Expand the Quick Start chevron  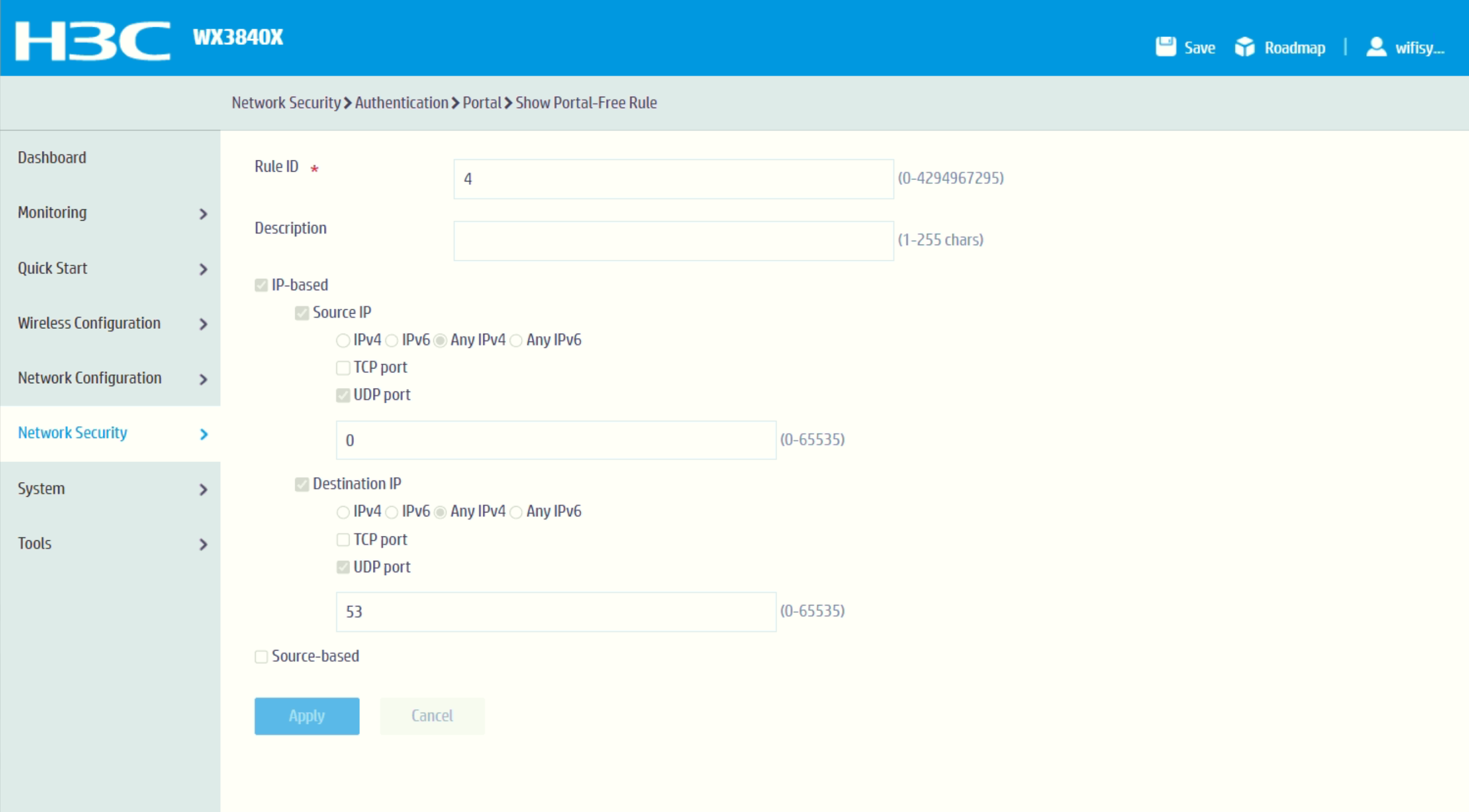coord(203,269)
